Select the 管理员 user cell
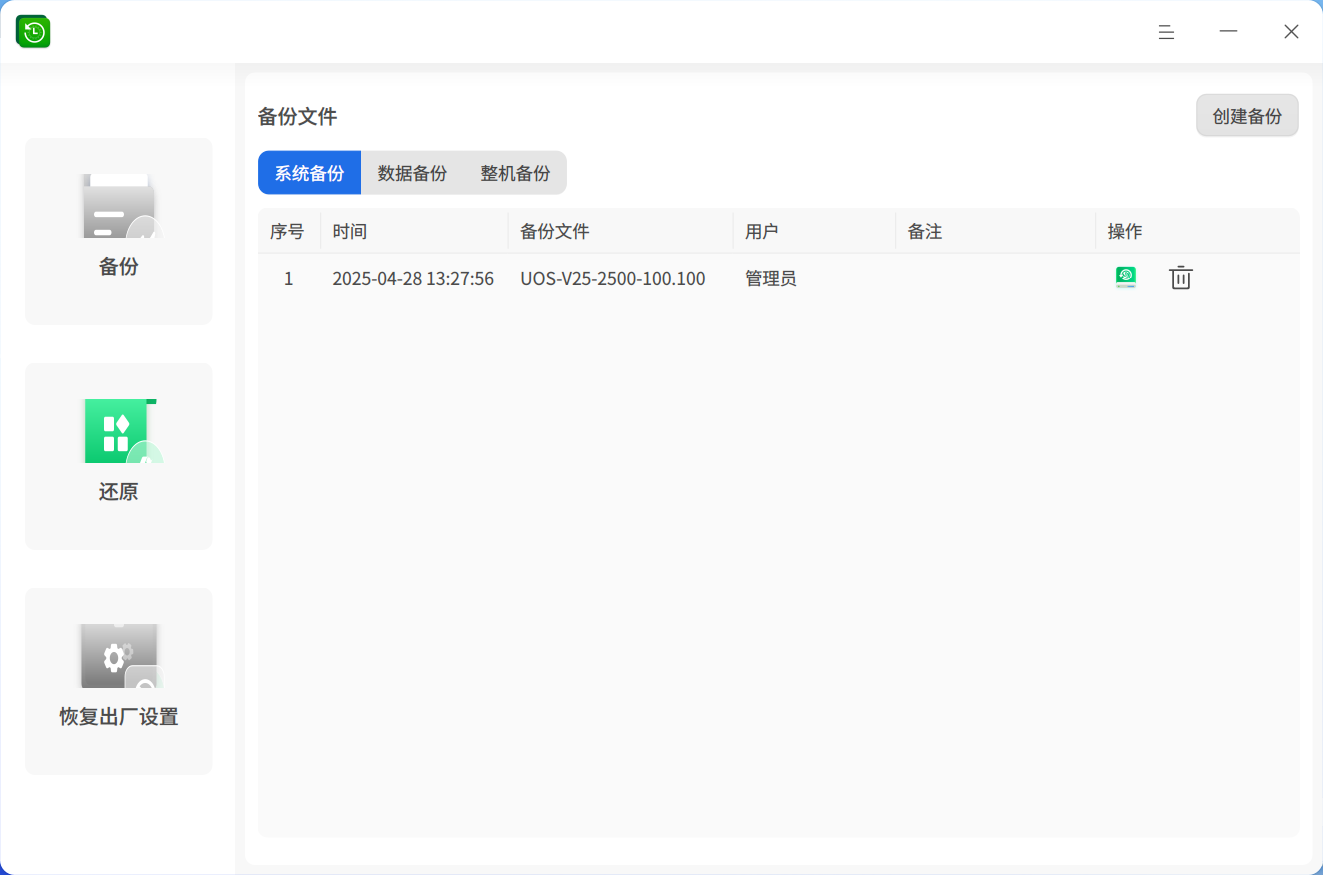Image resolution: width=1323 pixels, height=875 pixels. click(x=771, y=279)
